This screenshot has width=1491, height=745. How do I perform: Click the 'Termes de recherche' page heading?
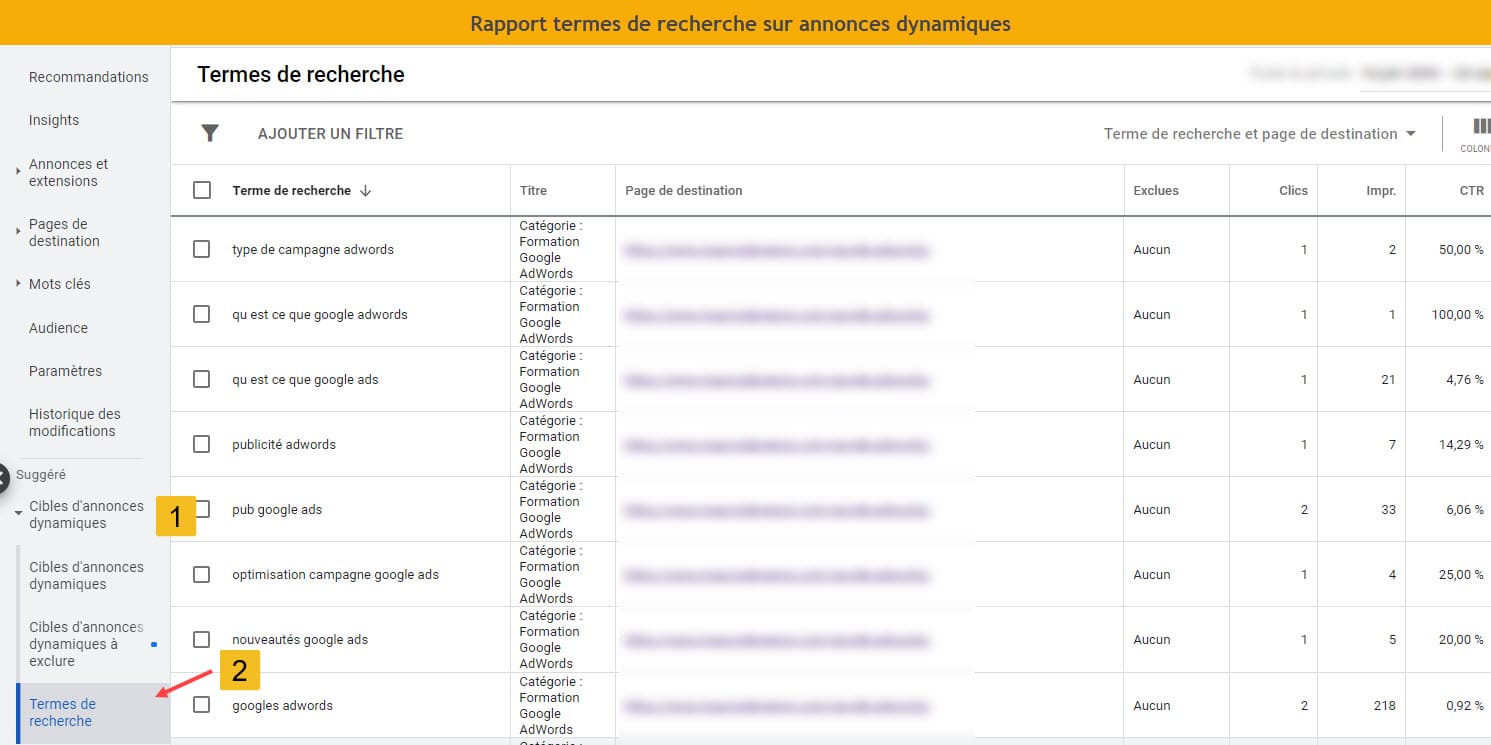(301, 74)
